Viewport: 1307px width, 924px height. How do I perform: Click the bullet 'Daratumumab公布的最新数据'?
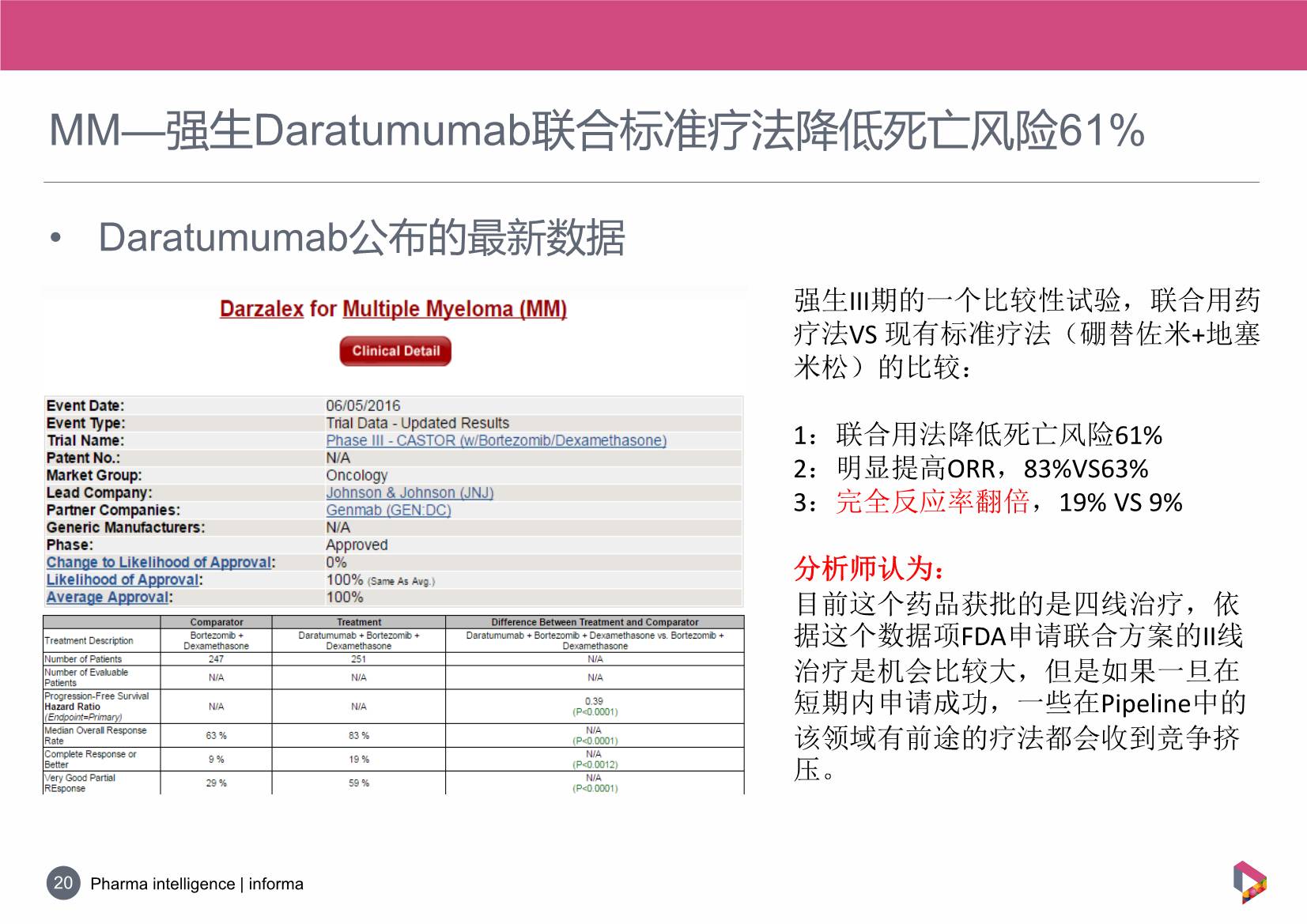[x=361, y=237]
